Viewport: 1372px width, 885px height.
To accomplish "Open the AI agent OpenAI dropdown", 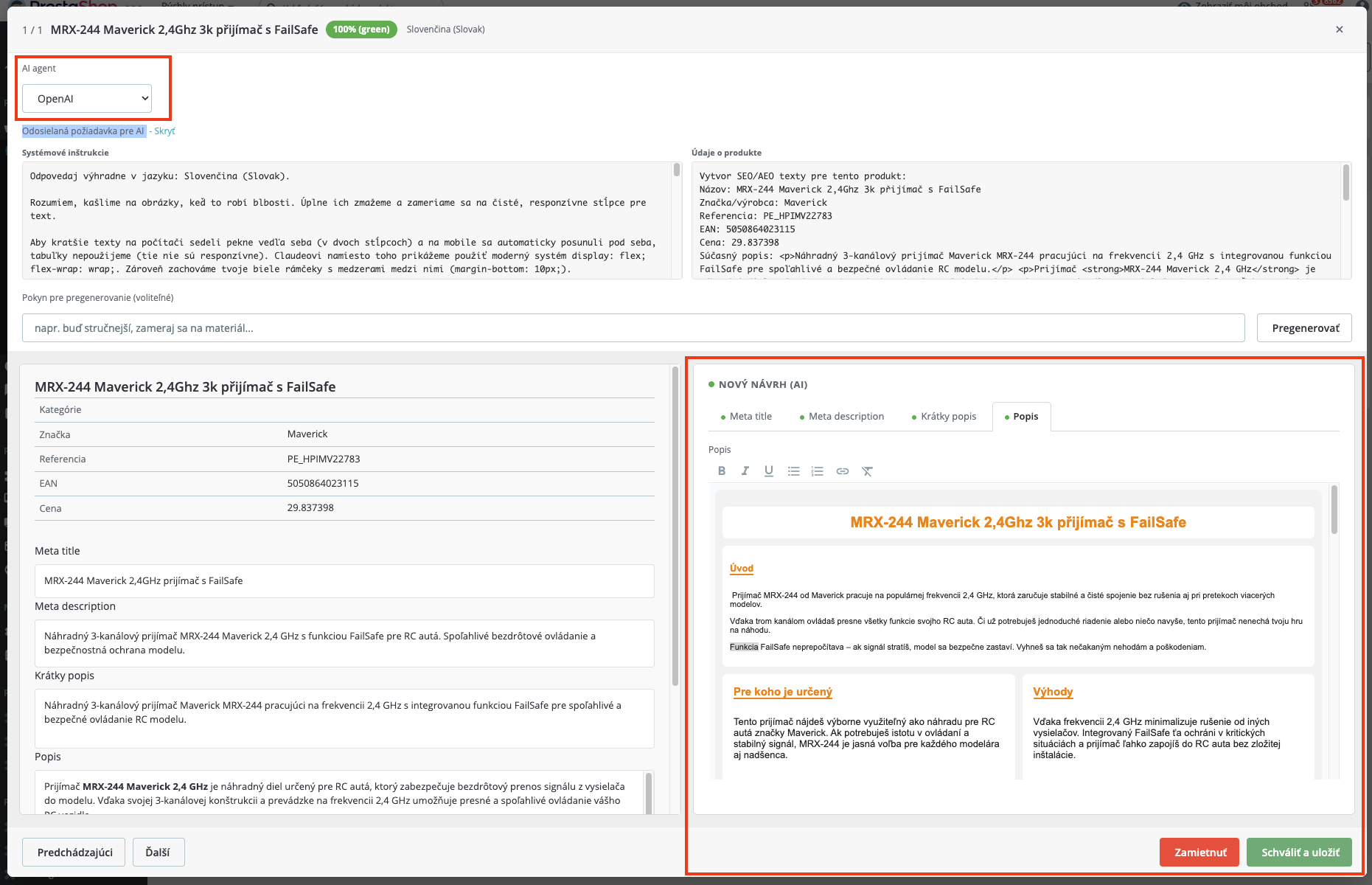I will [x=87, y=99].
